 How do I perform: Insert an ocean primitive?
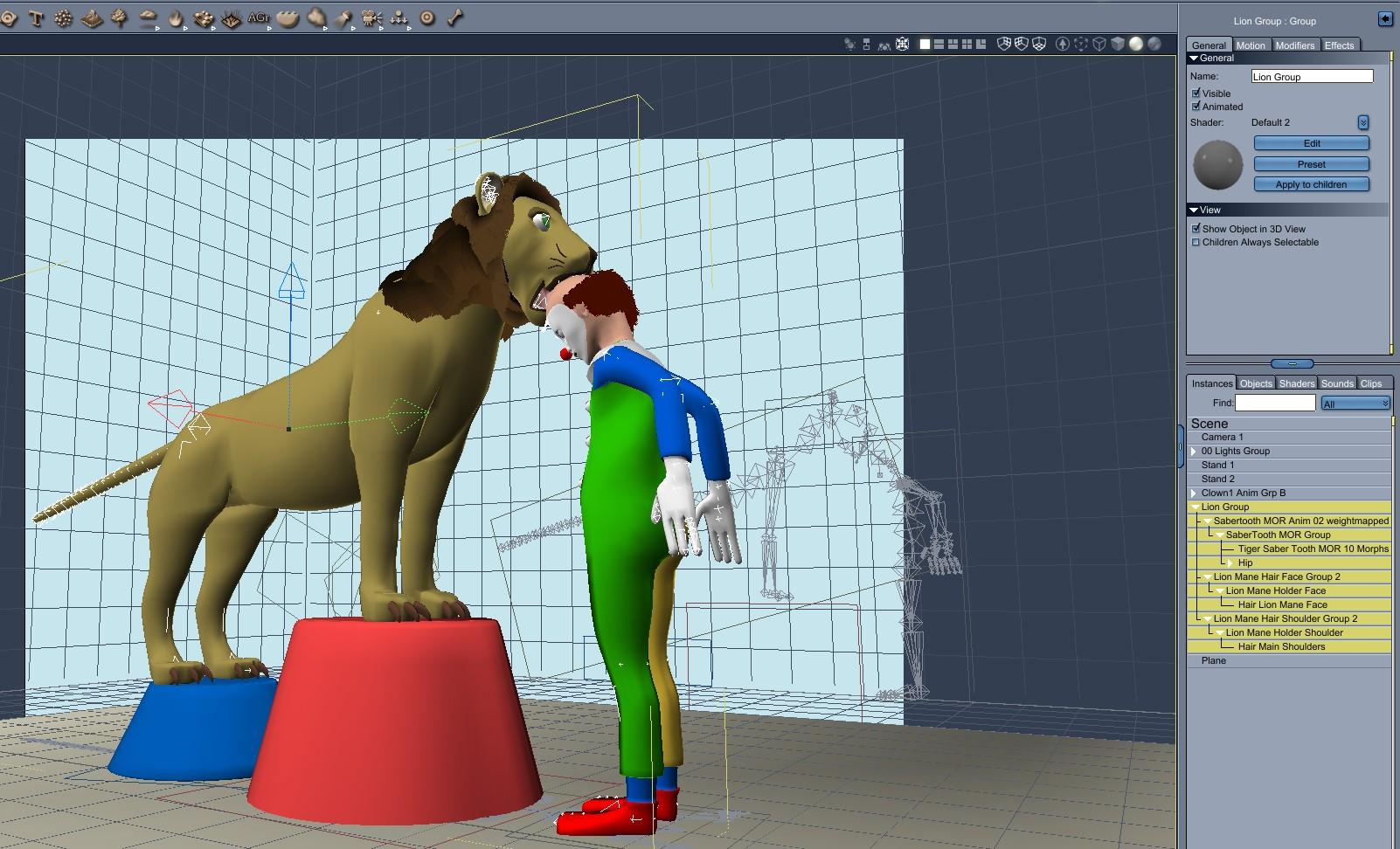click(x=287, y=17)
